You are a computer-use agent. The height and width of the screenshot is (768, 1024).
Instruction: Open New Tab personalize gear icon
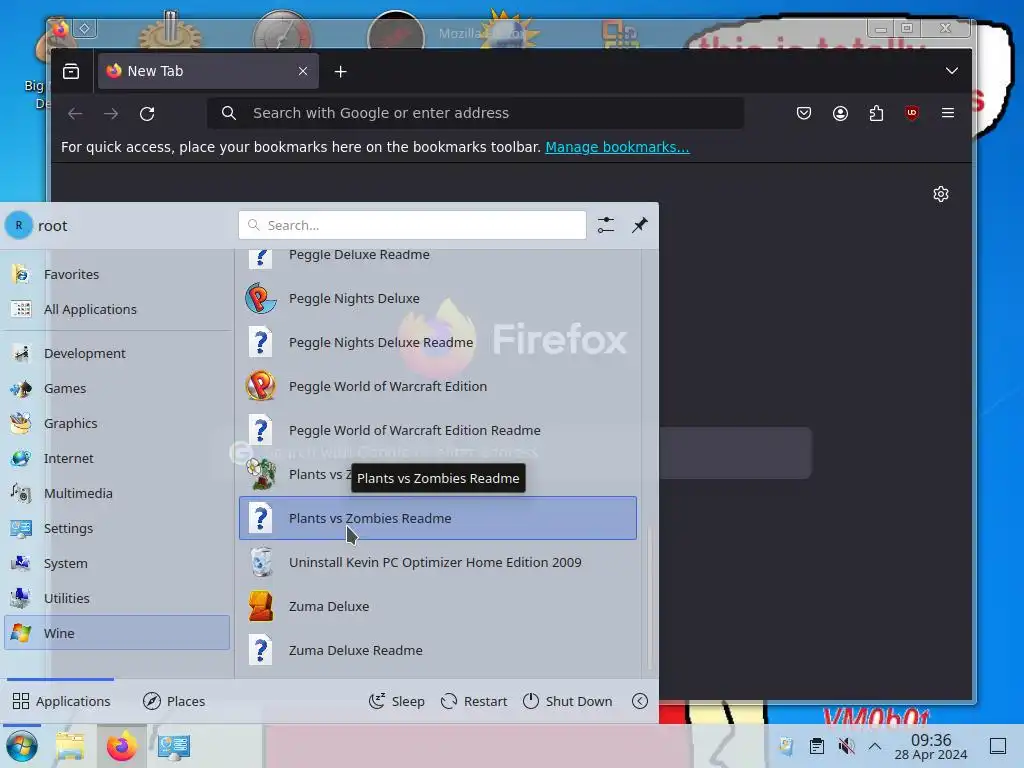coord(940,194)
